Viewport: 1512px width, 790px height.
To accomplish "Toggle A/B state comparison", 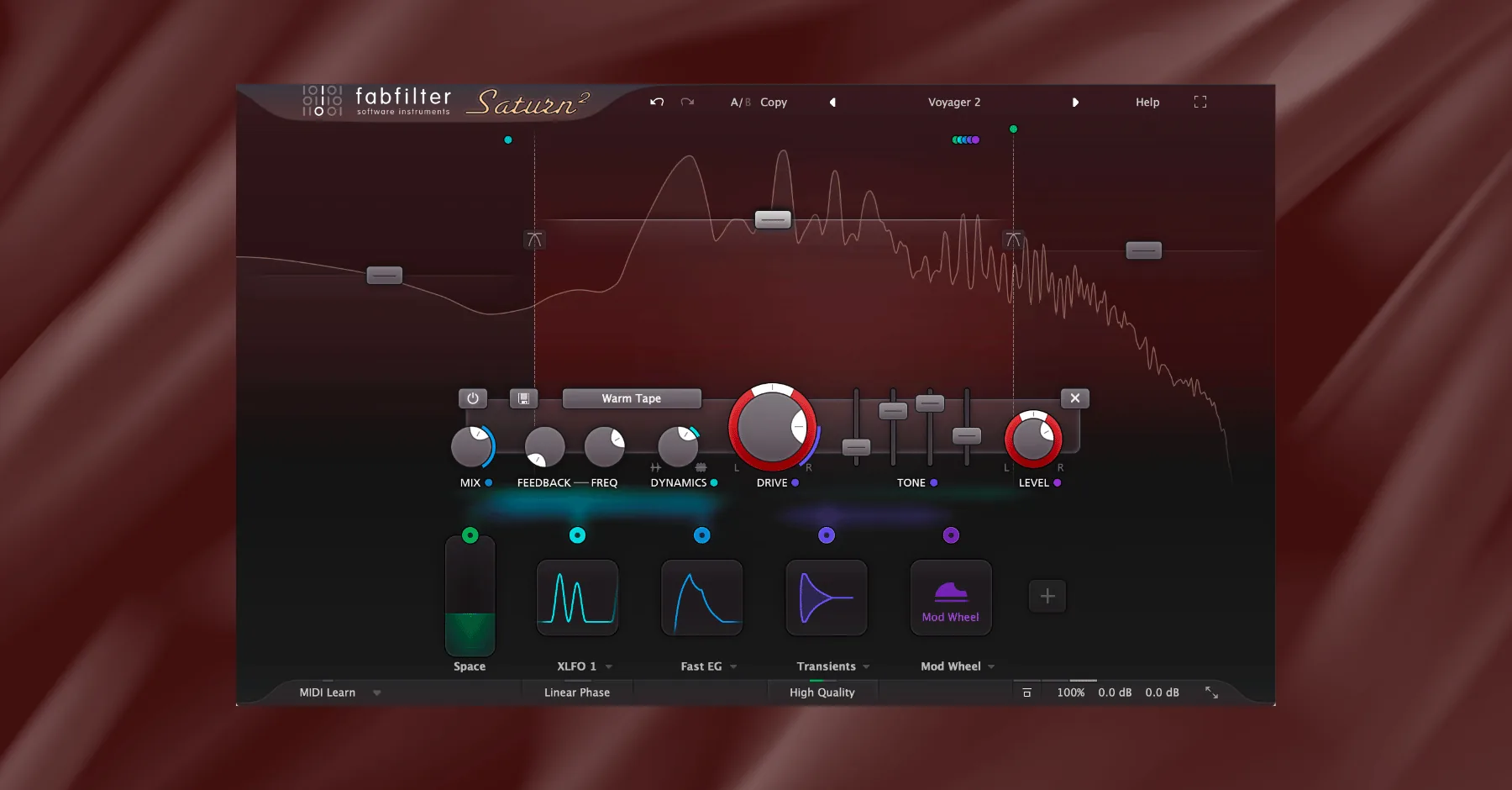I will [x=740, y=103].
